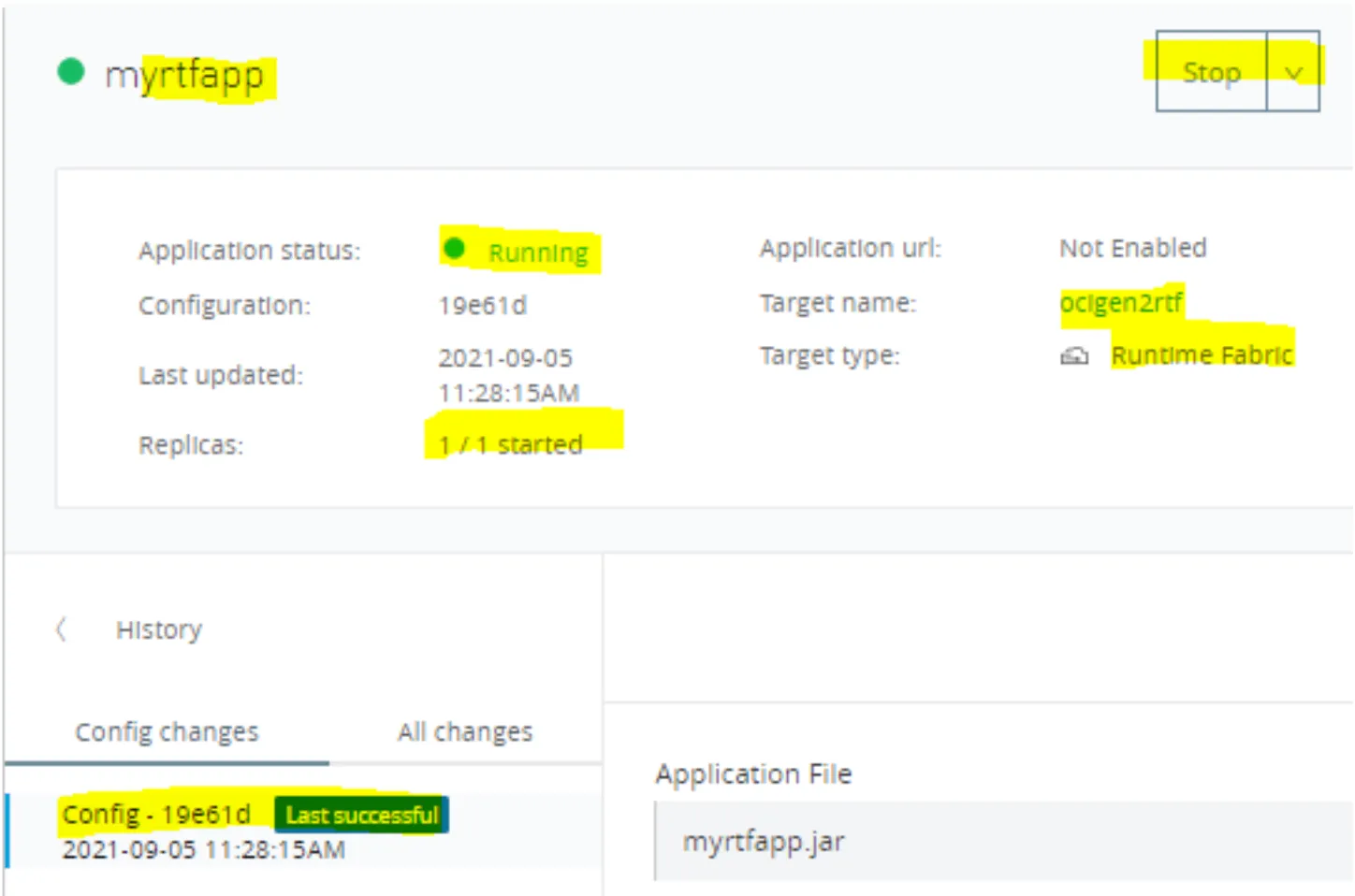Click the Last updated 2021-09-05 timestamp value
Viewport: 1355px width, 896px height.
point(508,375)
